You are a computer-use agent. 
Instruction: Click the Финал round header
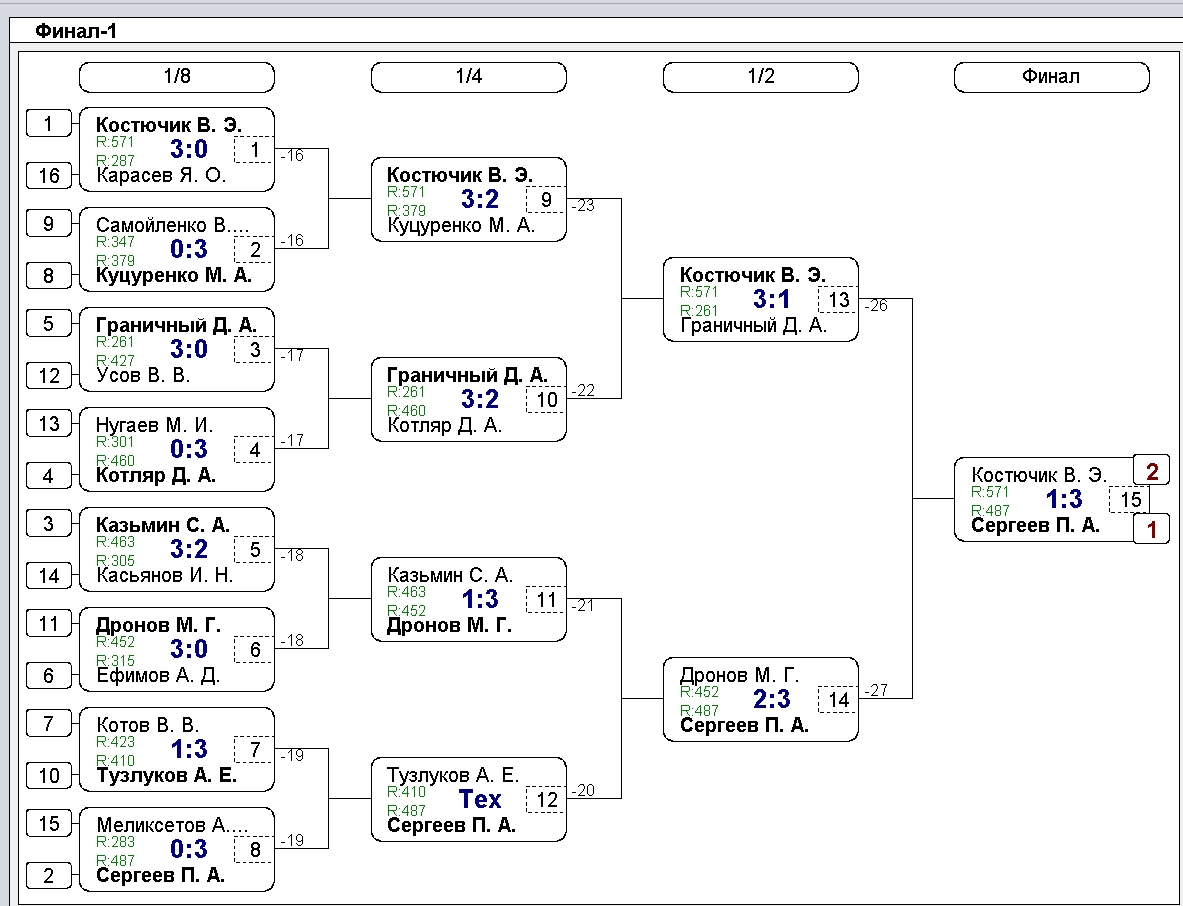1052,77
